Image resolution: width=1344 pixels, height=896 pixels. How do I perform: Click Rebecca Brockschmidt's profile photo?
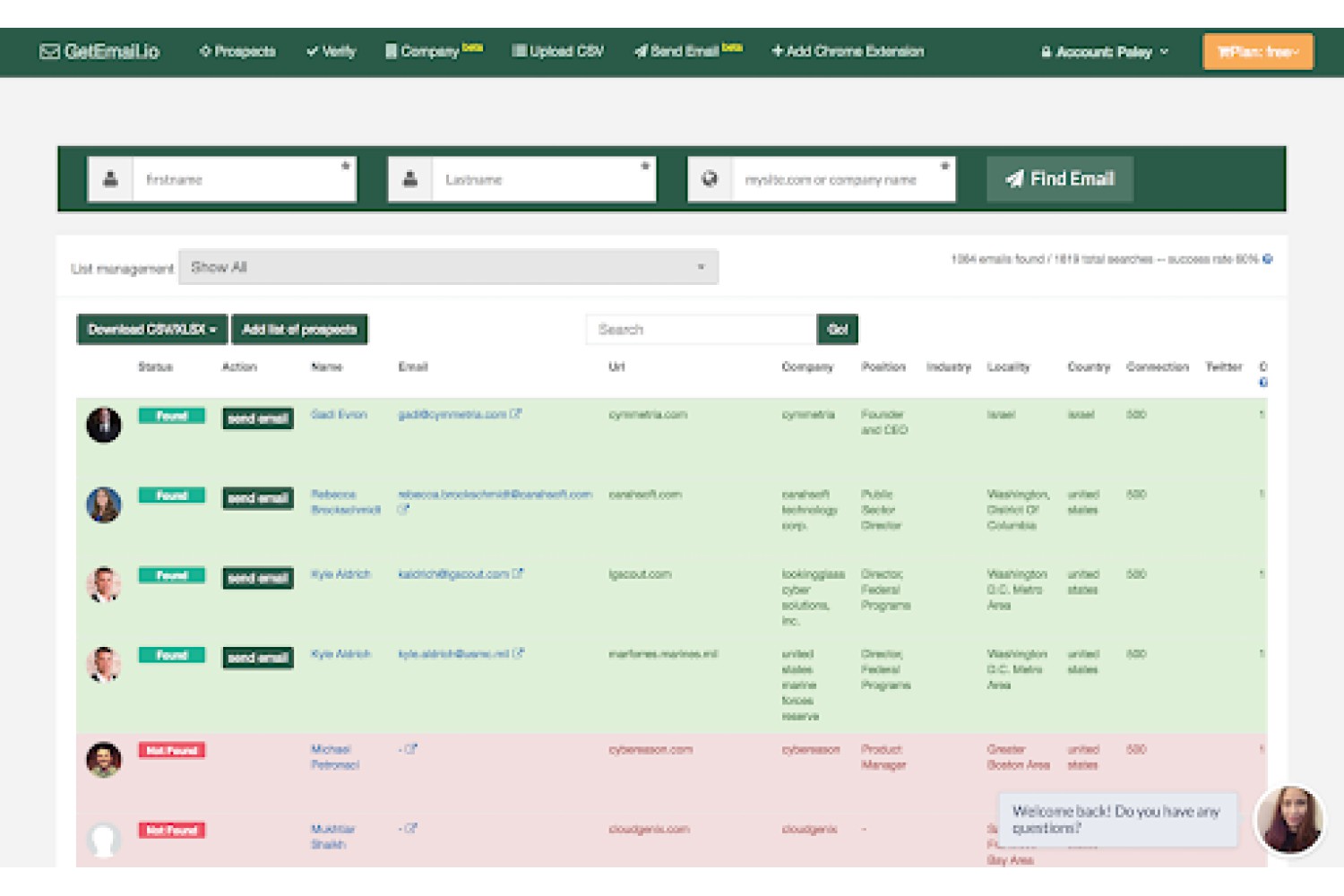click(x=104, y=505)
